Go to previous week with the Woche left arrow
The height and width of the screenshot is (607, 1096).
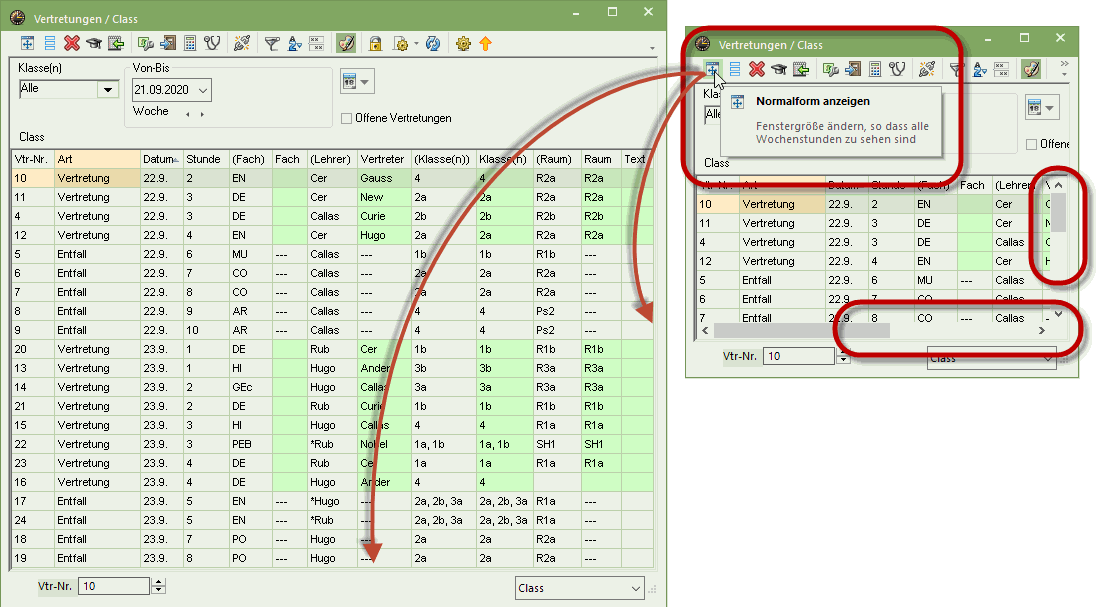(x=187, y=114)
